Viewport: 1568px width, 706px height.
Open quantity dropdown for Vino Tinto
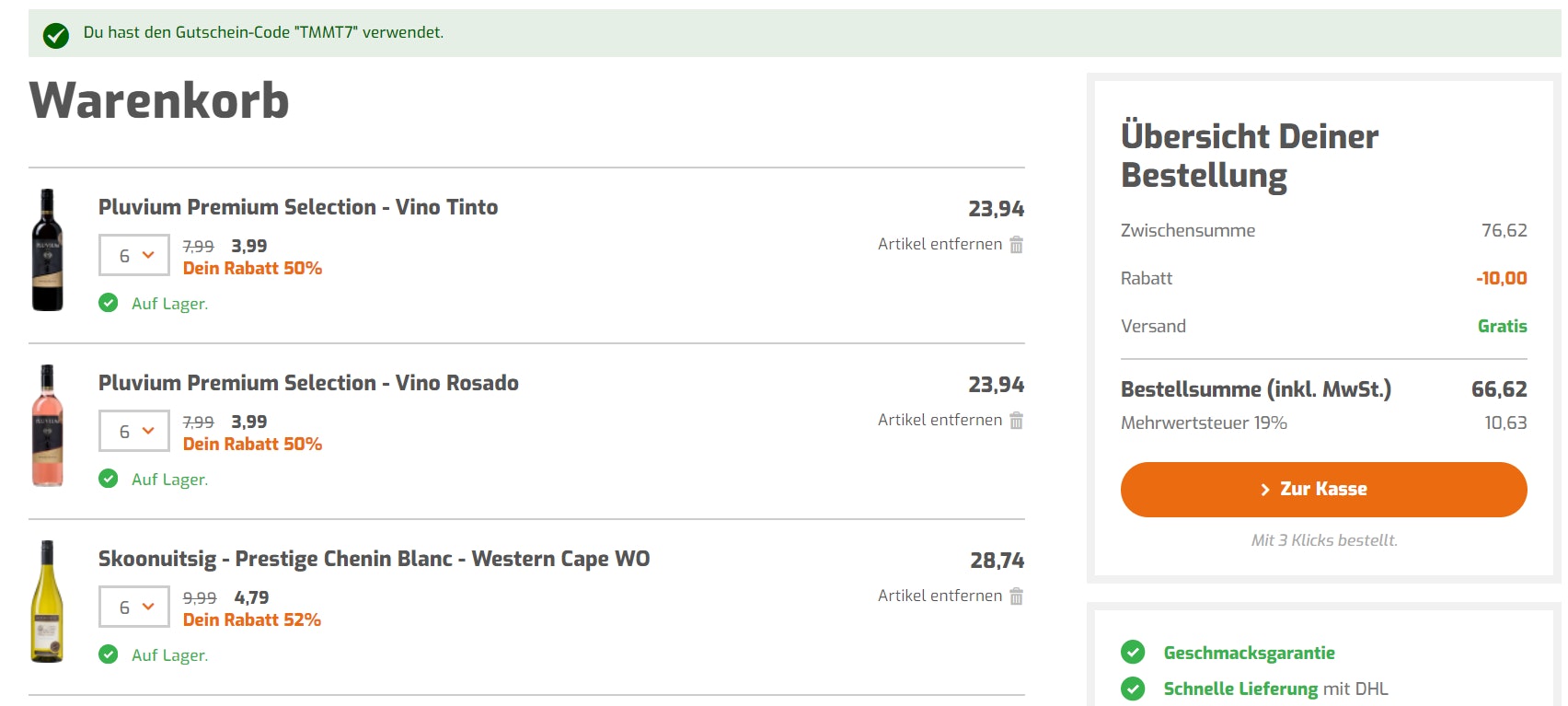(134, 255)
